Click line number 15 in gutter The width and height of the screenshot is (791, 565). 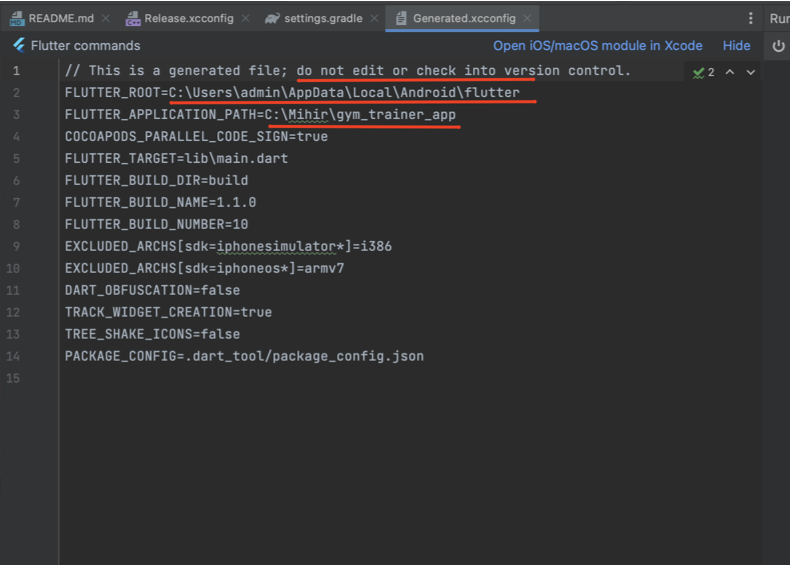click(x=13, y=378)
